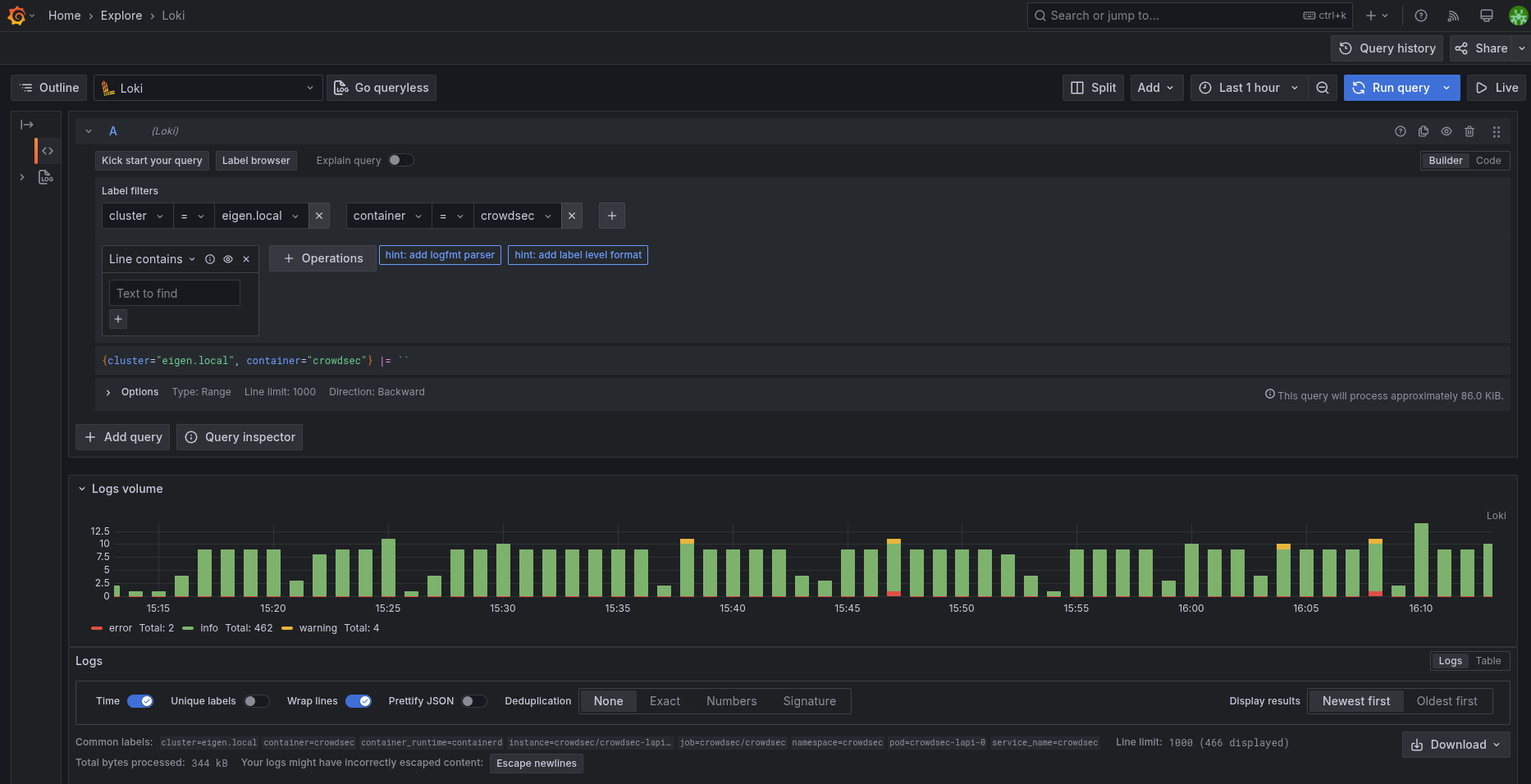This screenshot has height=784, width=1531.
Task: Show query A help icon
Action: pyautogui.click(x=1401, y=131)
